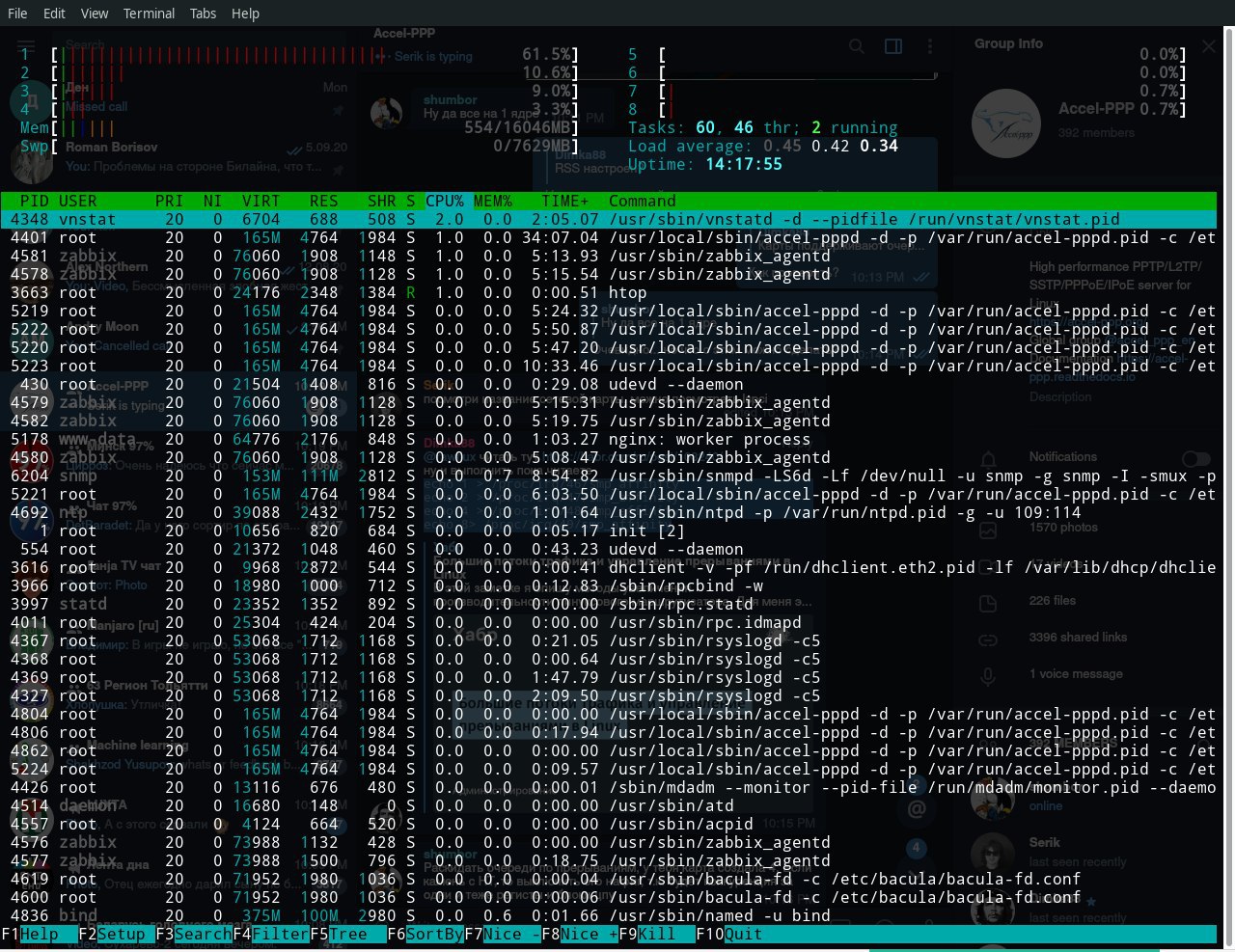Open the Terminal menu
This screenshot has height=952, width=1235.
click(x=149, y=14)
